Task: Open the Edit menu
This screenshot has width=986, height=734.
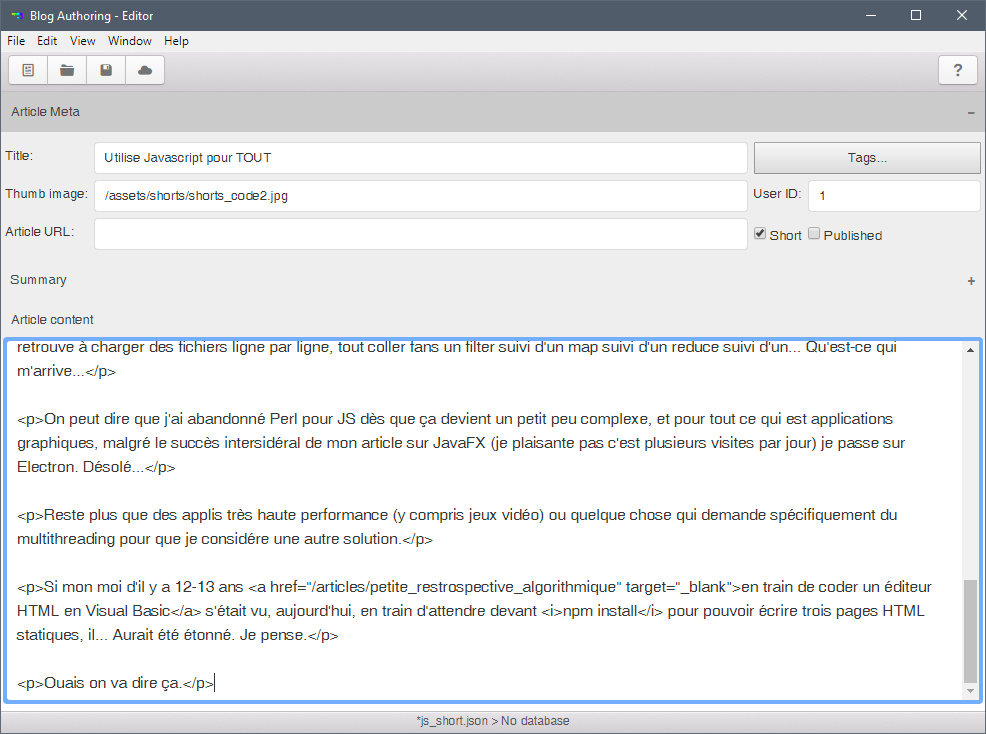Action: (47, 41)
